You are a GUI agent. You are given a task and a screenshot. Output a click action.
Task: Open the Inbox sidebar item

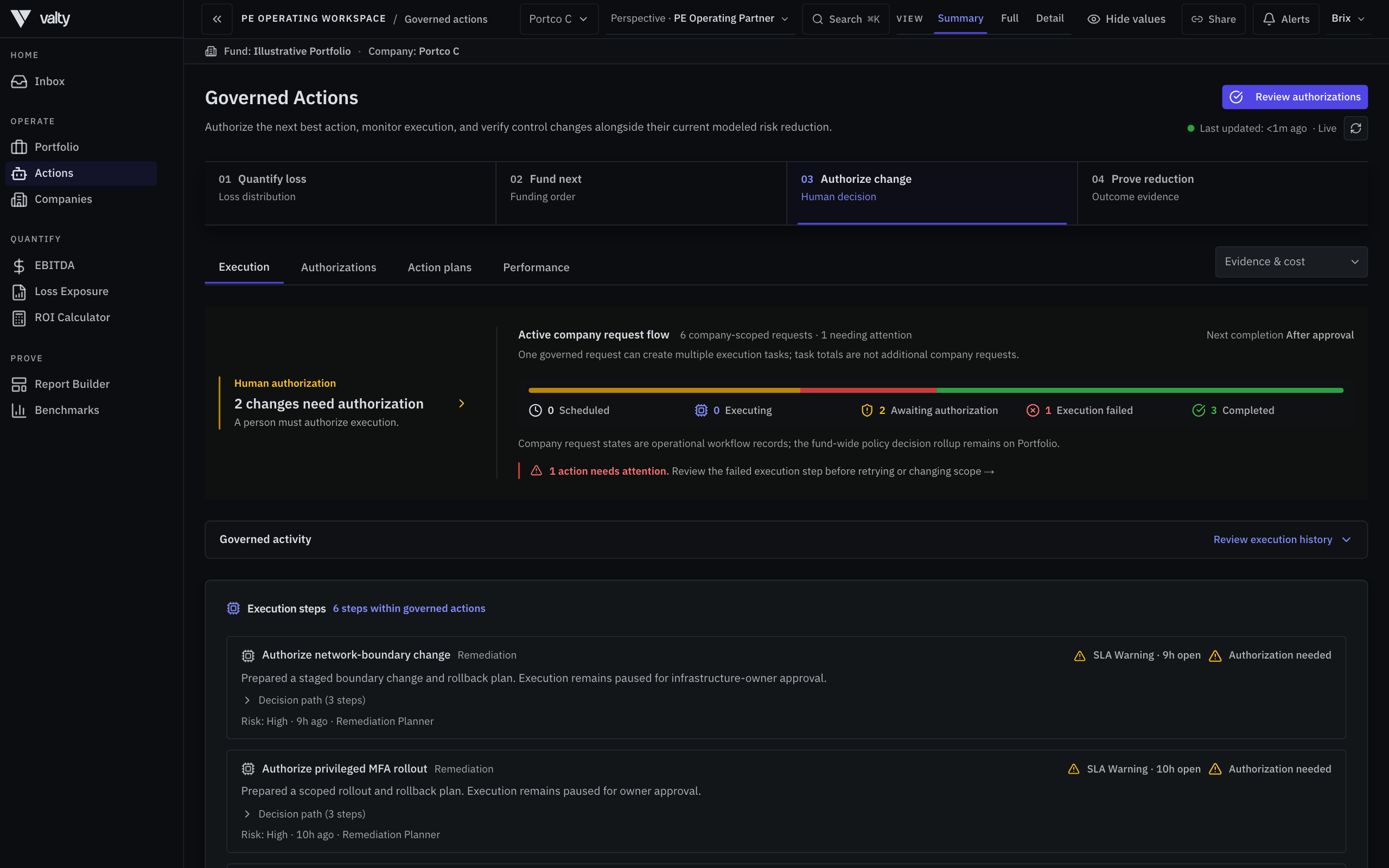click(81, 81)
